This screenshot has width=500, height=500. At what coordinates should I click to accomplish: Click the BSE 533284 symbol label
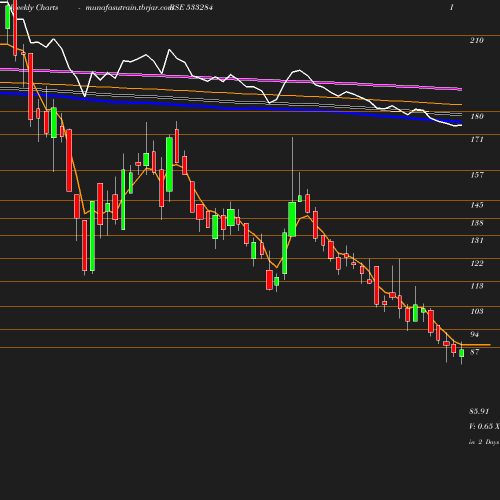point(191,7)
